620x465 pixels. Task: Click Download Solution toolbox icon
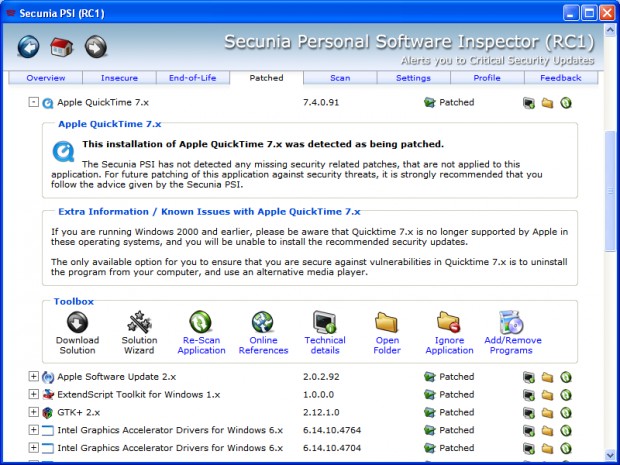pyautogui.click(x=77, y=322)
